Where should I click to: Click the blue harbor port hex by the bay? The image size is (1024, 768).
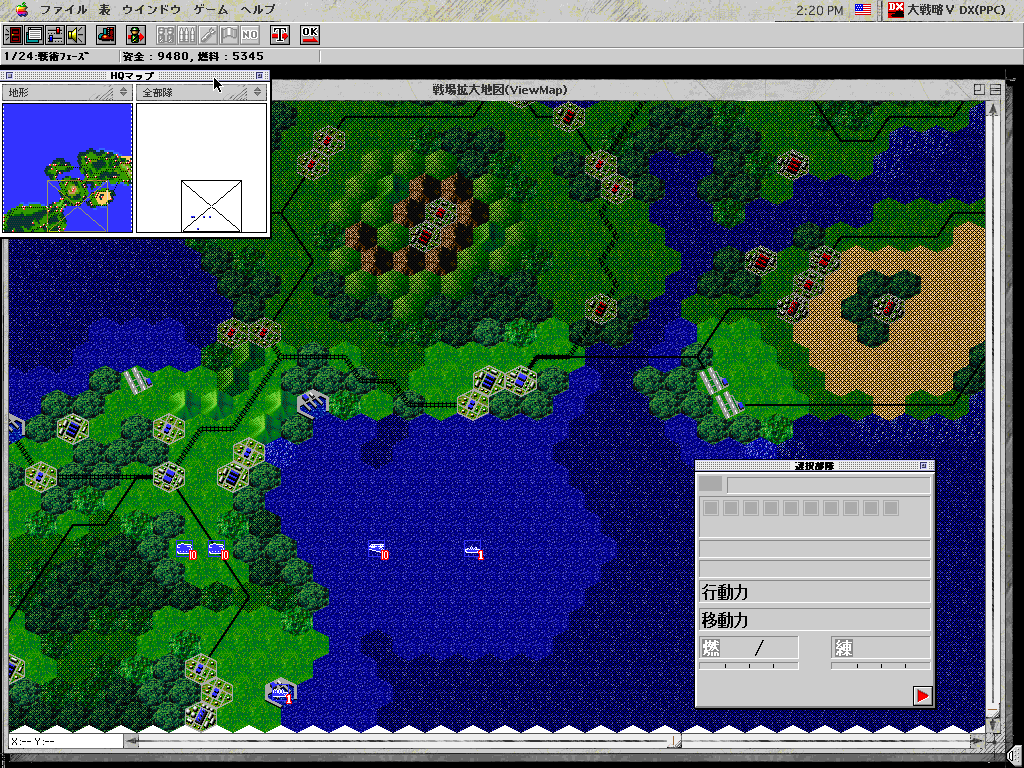pos(313,404)
